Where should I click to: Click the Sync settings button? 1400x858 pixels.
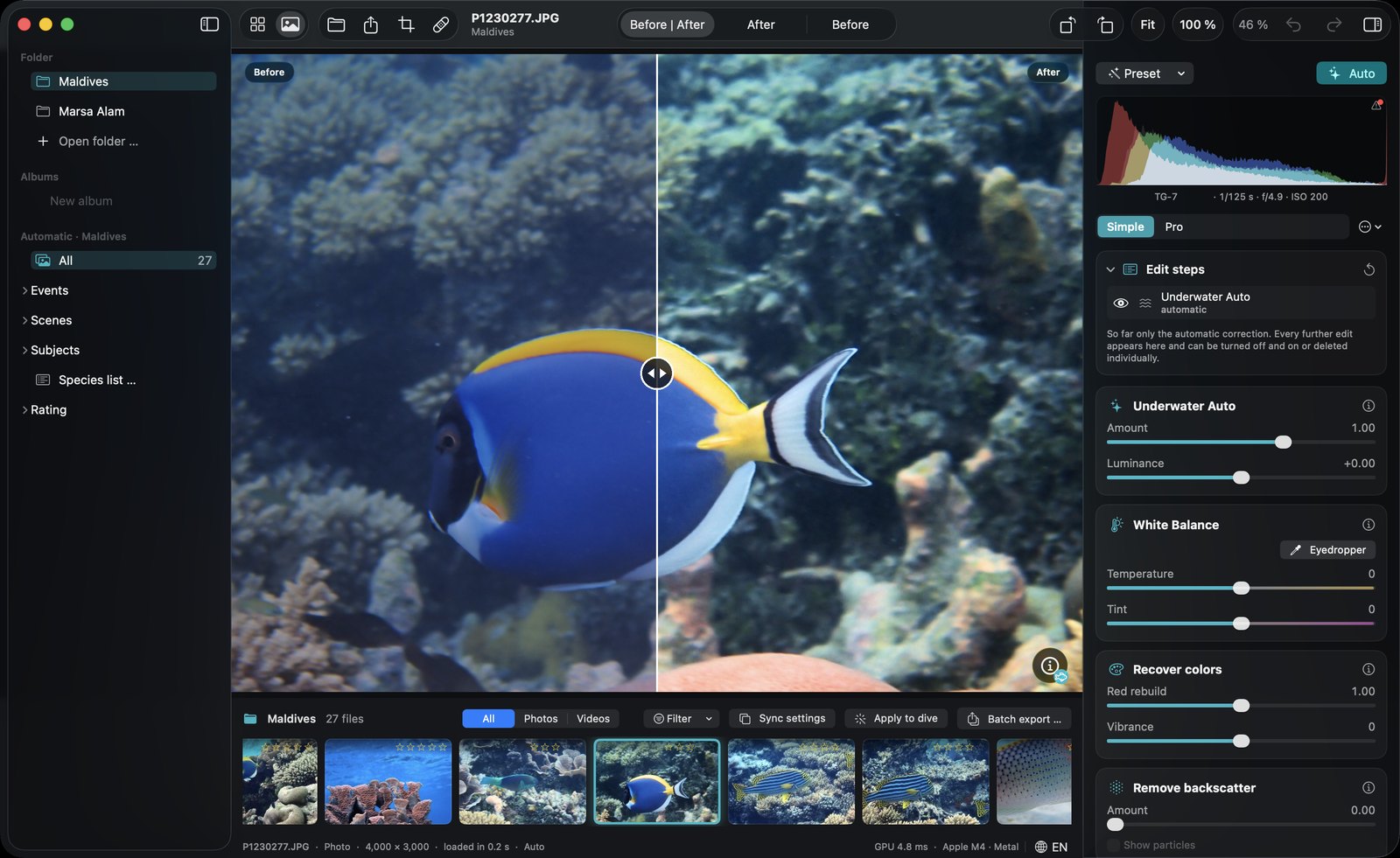pos(782,719)
